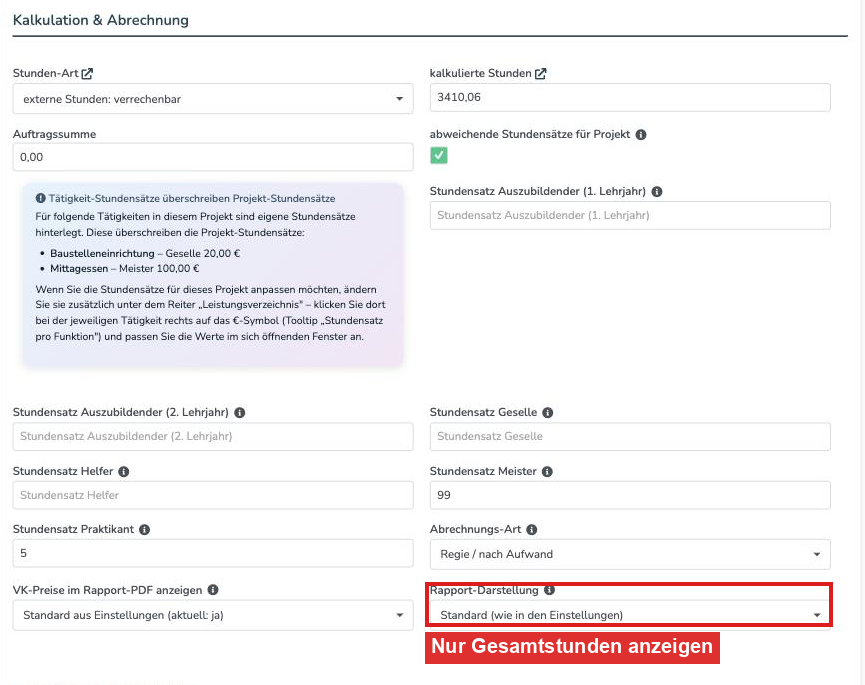Open the Abrechnungs-Art dropdown
This screenshot has width=865, height=685.
coord(630,554)
